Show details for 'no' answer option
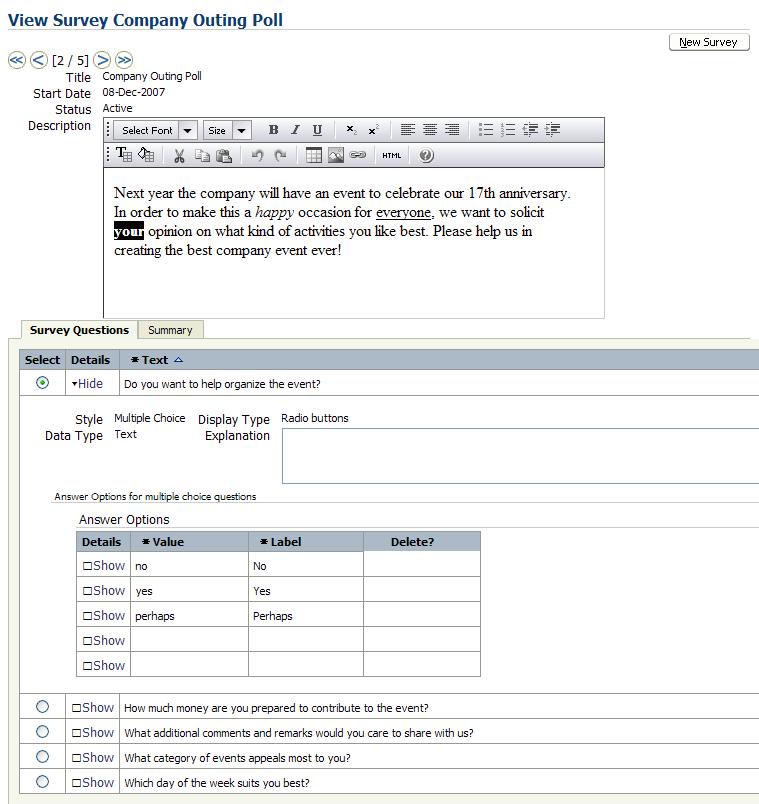Image resolution: width=759 pixels, height=804 pixels. 104,566
